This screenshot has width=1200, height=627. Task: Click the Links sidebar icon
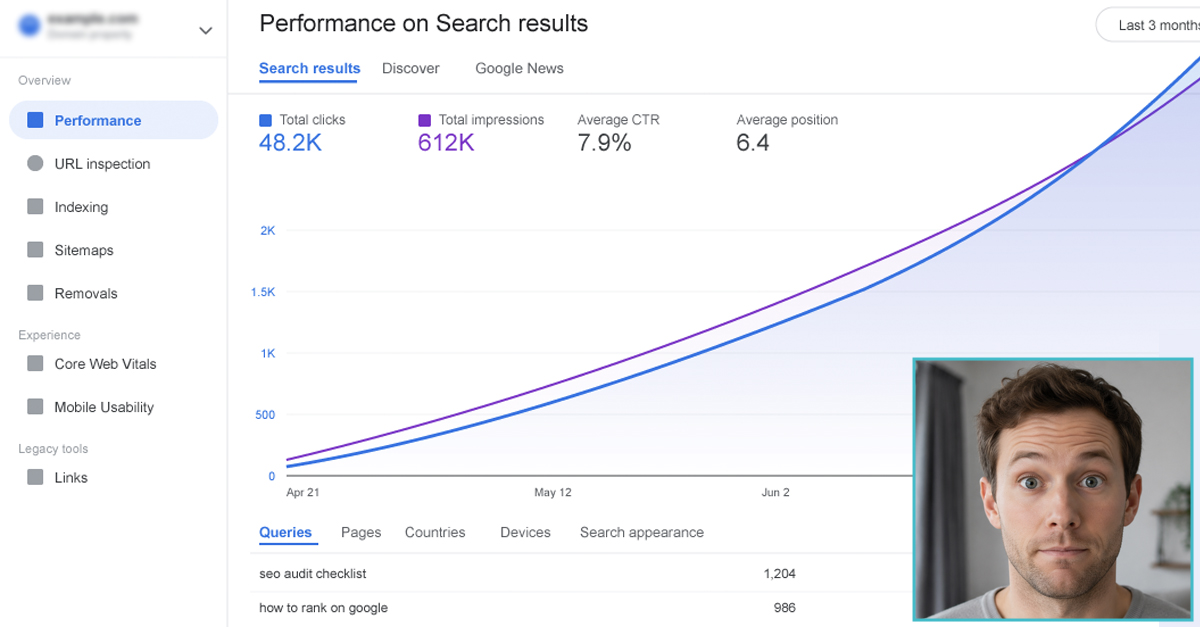[x=35, y=477]
